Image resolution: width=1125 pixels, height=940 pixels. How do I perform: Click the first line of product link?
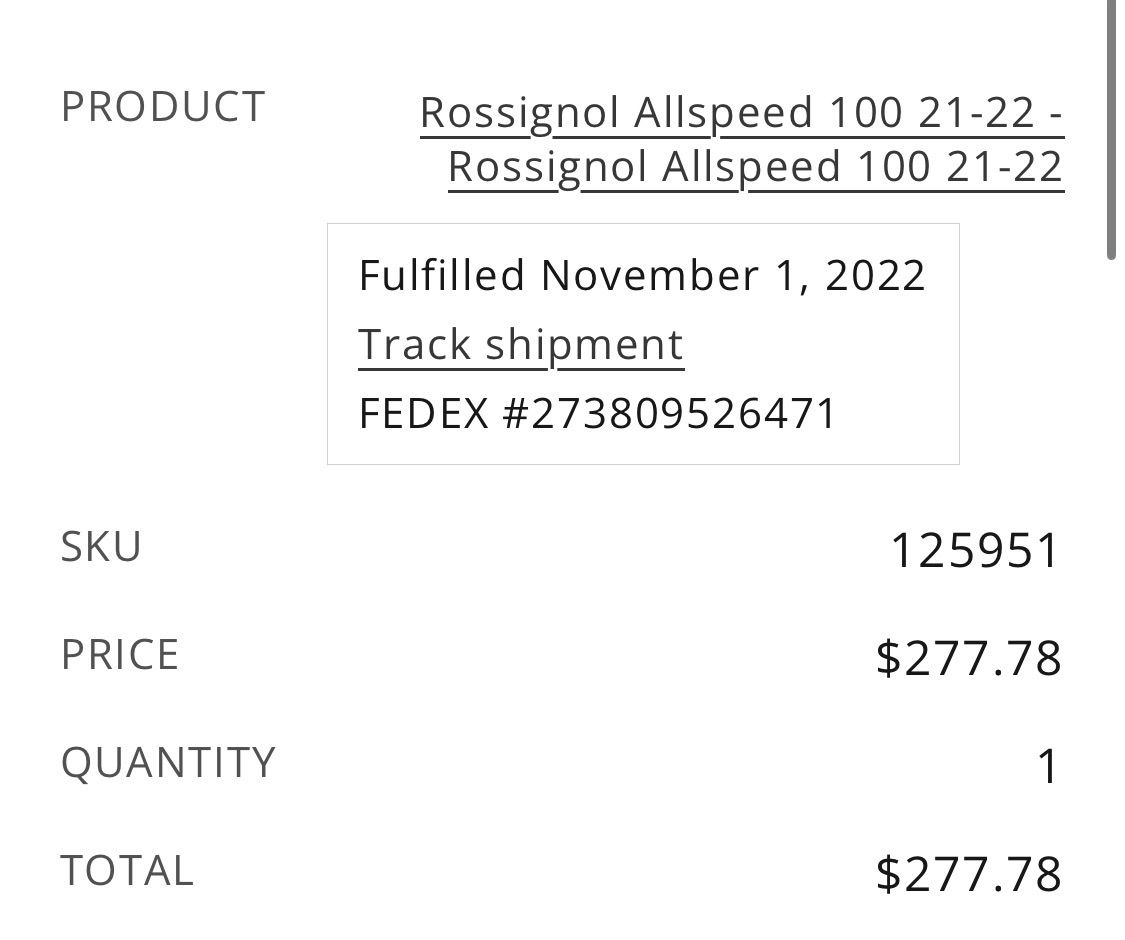click(x=741, y=113)
